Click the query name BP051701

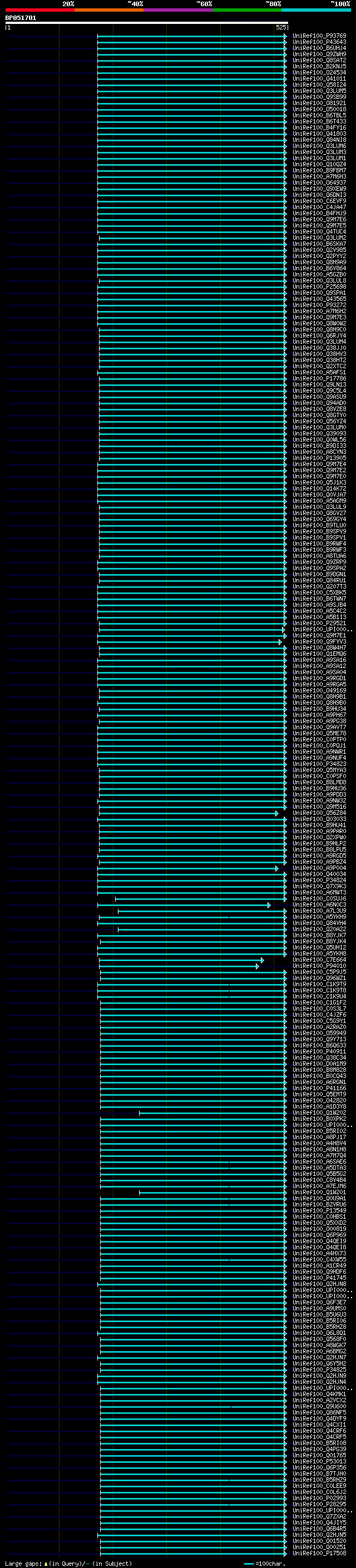pyautogui.click(x=21, y=18)
